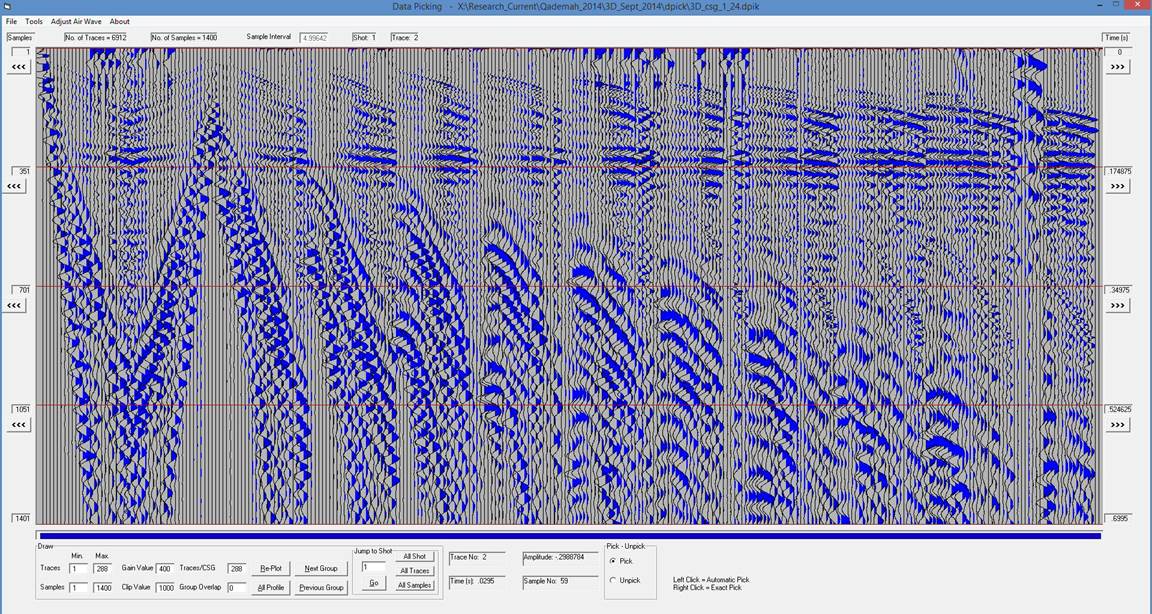Click the <<< button at sample 701

coord(16,305)
